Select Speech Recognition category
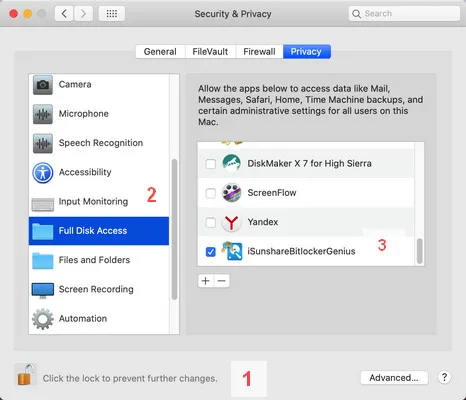Screen dimensions: 466x400 (x=99, y=143)
